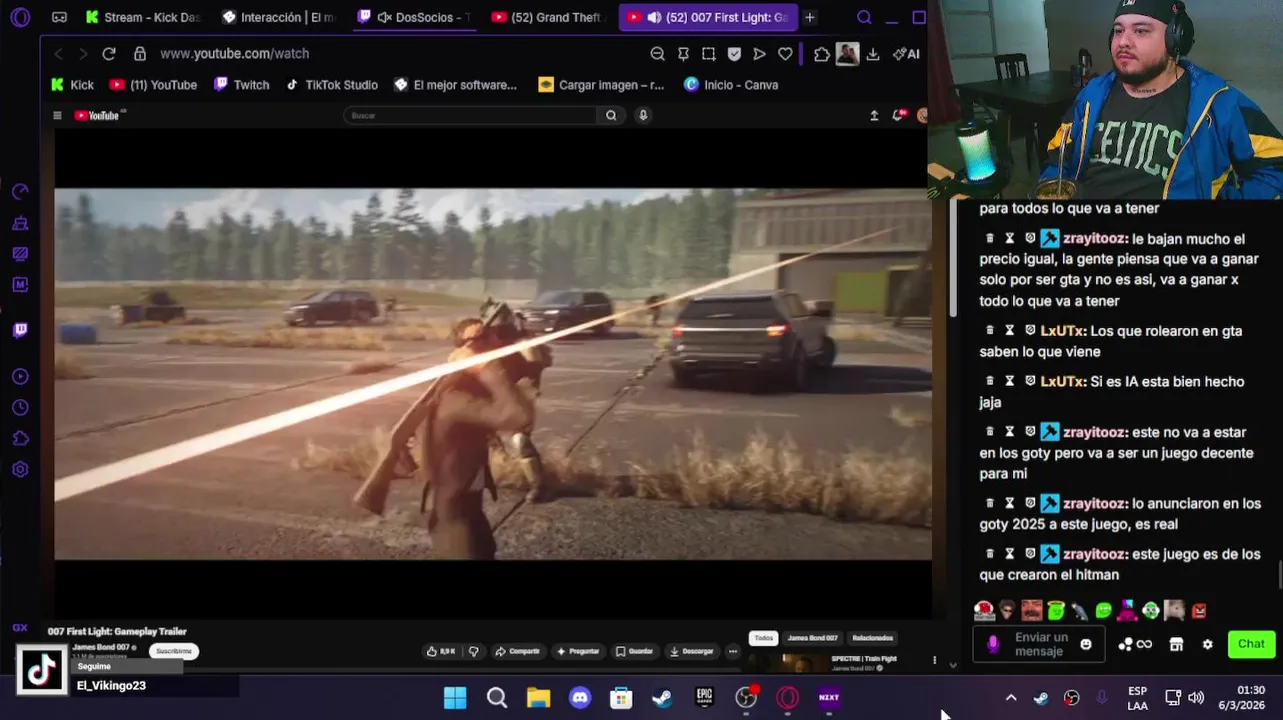Select the James Bond 007 filter chip
The height and width of the screenshot is (720, 1283).
coord(812,638)
